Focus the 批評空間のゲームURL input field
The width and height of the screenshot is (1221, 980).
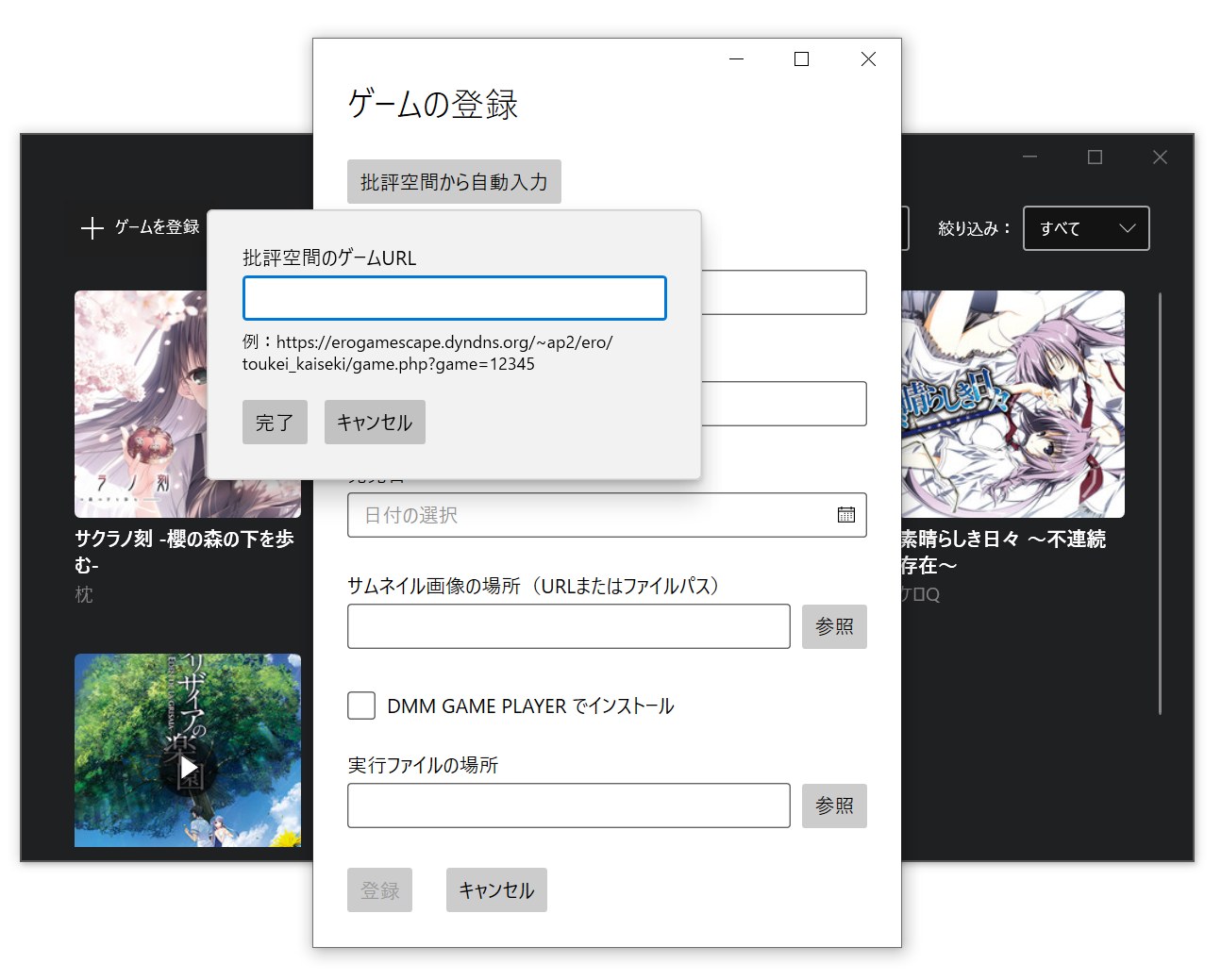pyautogui.click(x=455, y=298)
